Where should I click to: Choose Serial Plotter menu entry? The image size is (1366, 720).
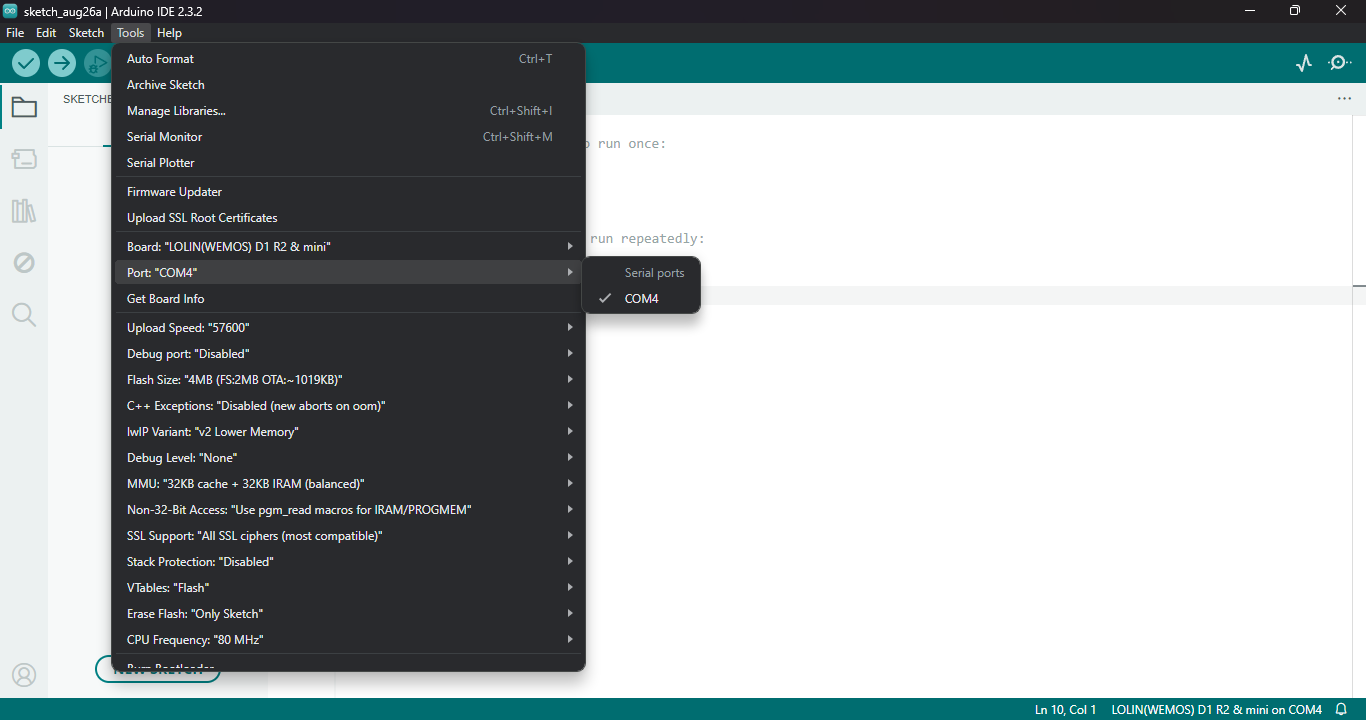point(348,163)
